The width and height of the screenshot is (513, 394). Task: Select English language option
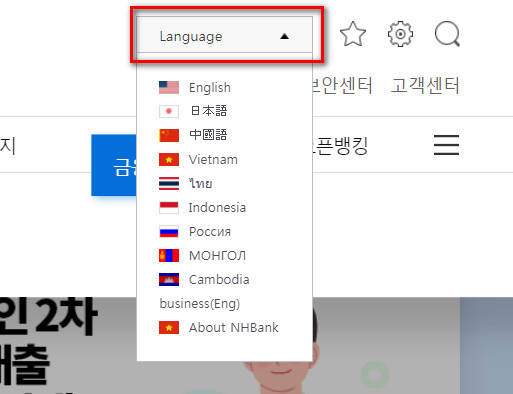coord(210,88)
